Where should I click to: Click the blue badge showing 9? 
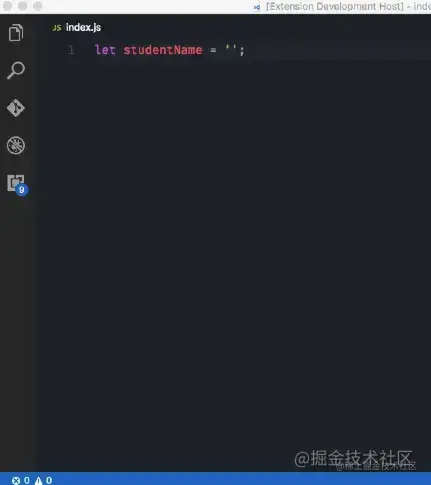22,190
